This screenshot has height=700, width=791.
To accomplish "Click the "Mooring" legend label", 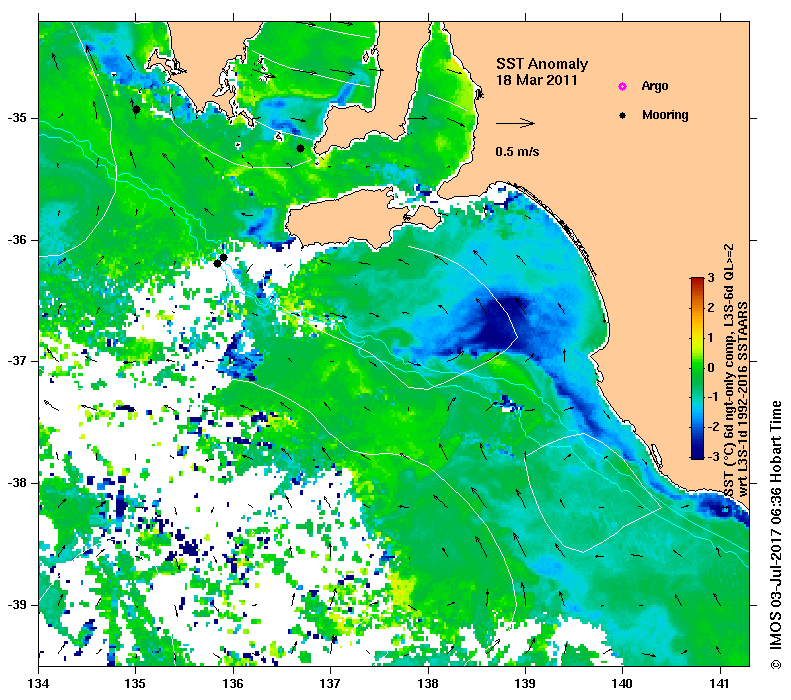I will point(665,115).
